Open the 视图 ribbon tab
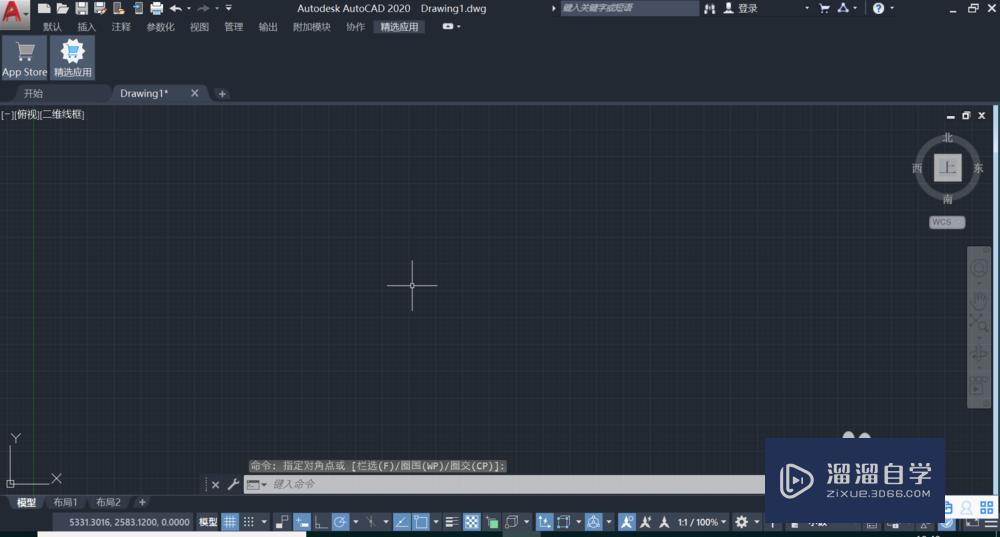Image resolution: width=1000 pixels, height=537 pixels. (199, 27)
